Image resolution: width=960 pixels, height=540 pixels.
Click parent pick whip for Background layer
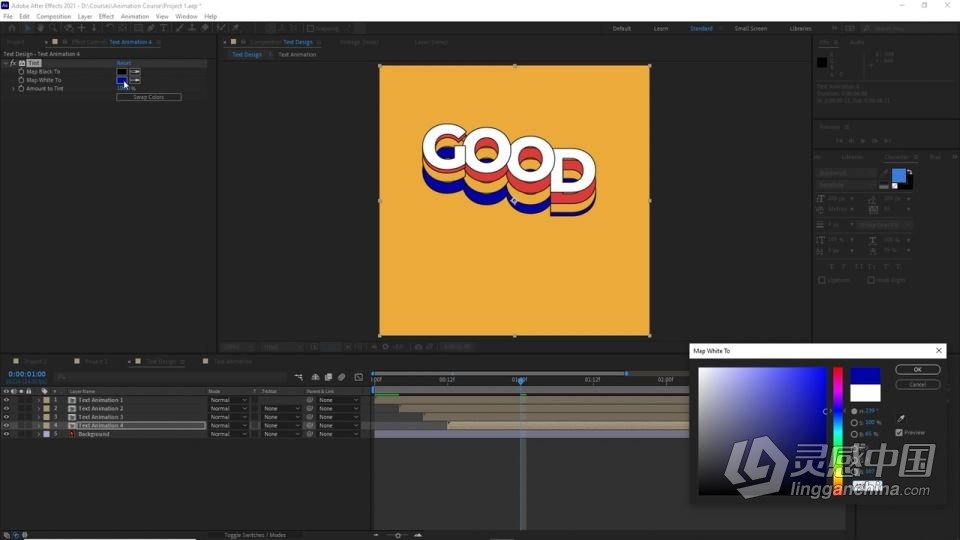tap(310, 434)
